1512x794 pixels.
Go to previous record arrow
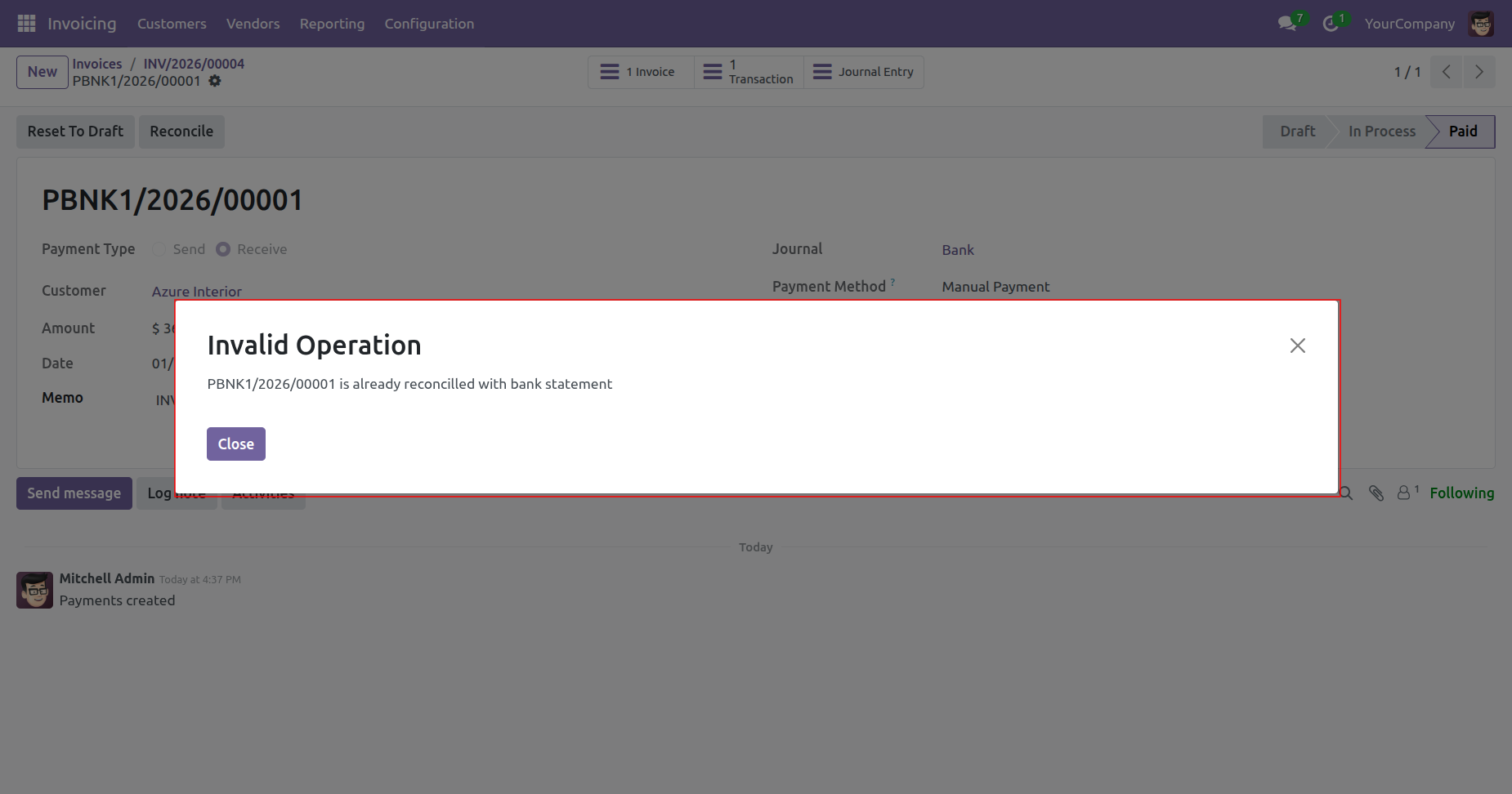pos(1447,72)
